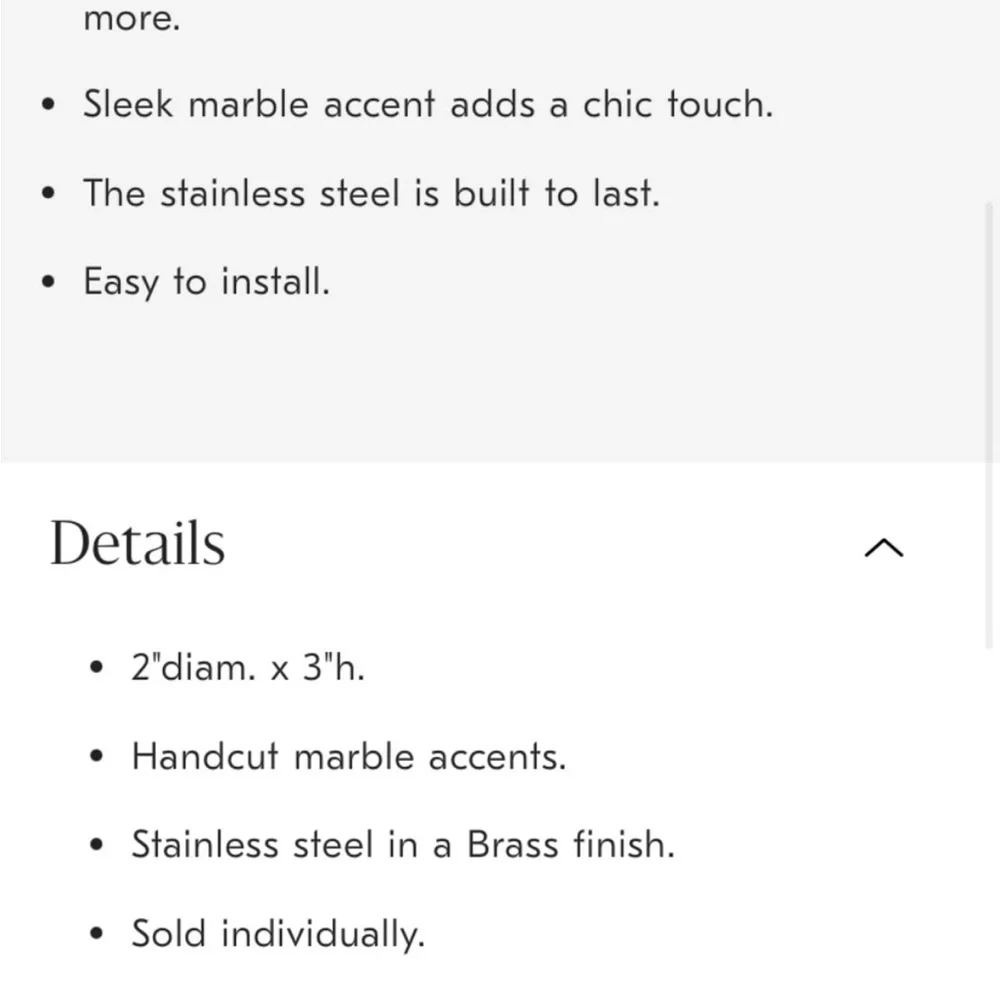Click bullet point before 'Easy to install'
This screenshot has width=1000, height=1000.
point(48,281)
